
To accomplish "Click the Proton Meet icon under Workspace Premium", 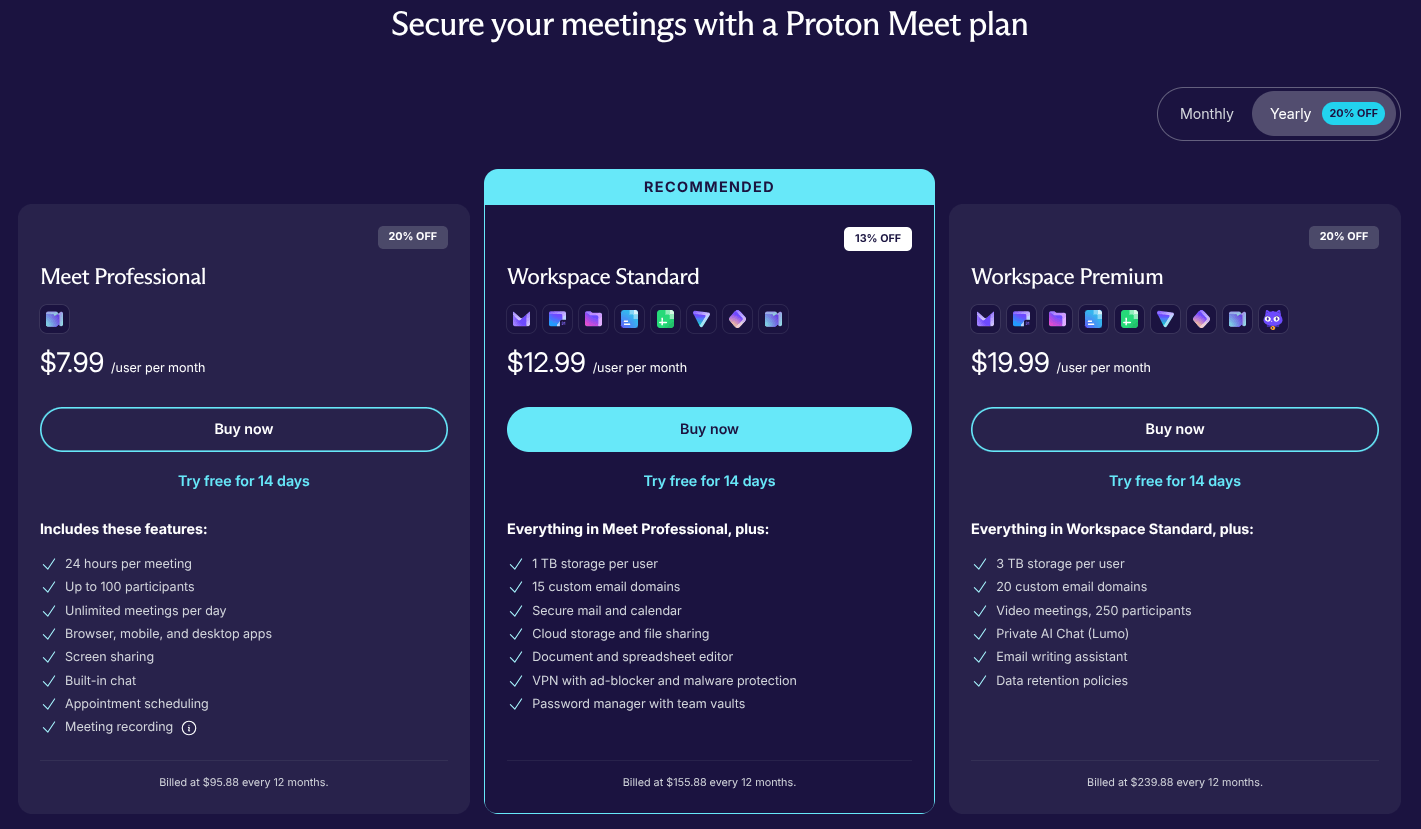I will [x=1237, y=319].
